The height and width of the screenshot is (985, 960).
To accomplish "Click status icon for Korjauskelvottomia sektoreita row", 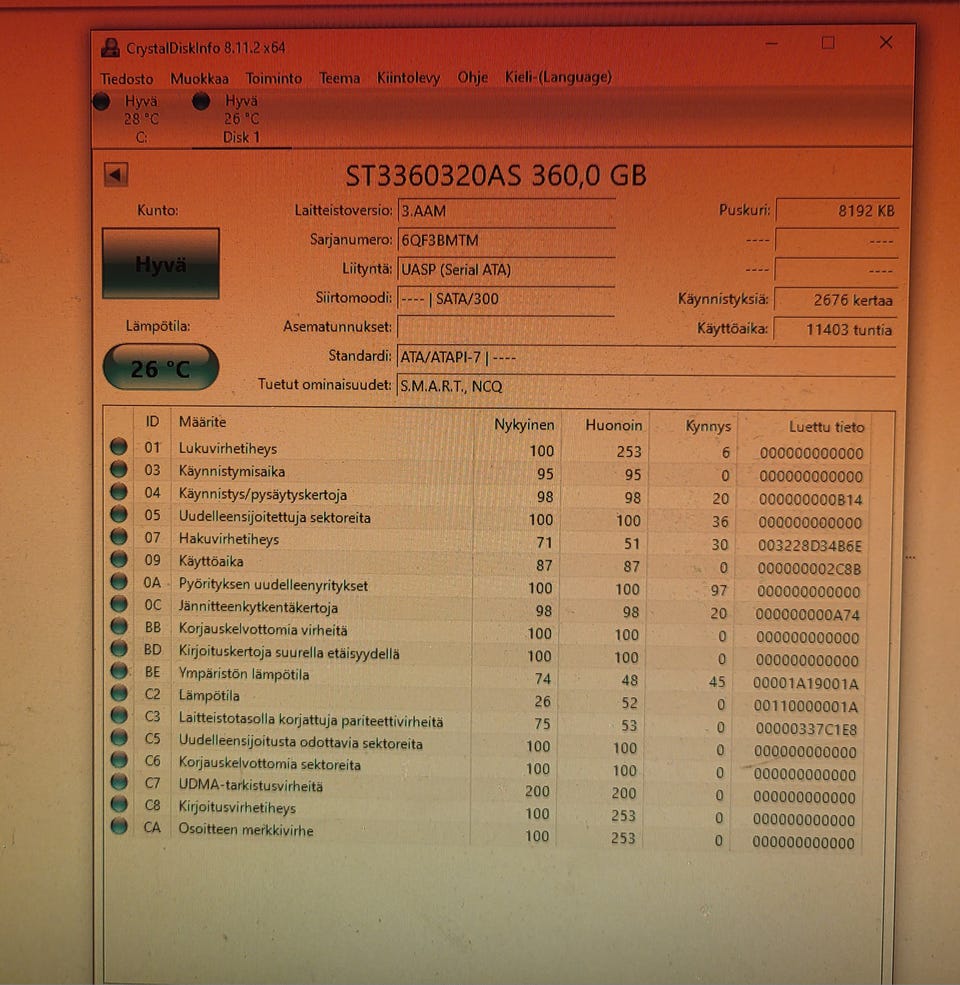I will click(119, 760).
